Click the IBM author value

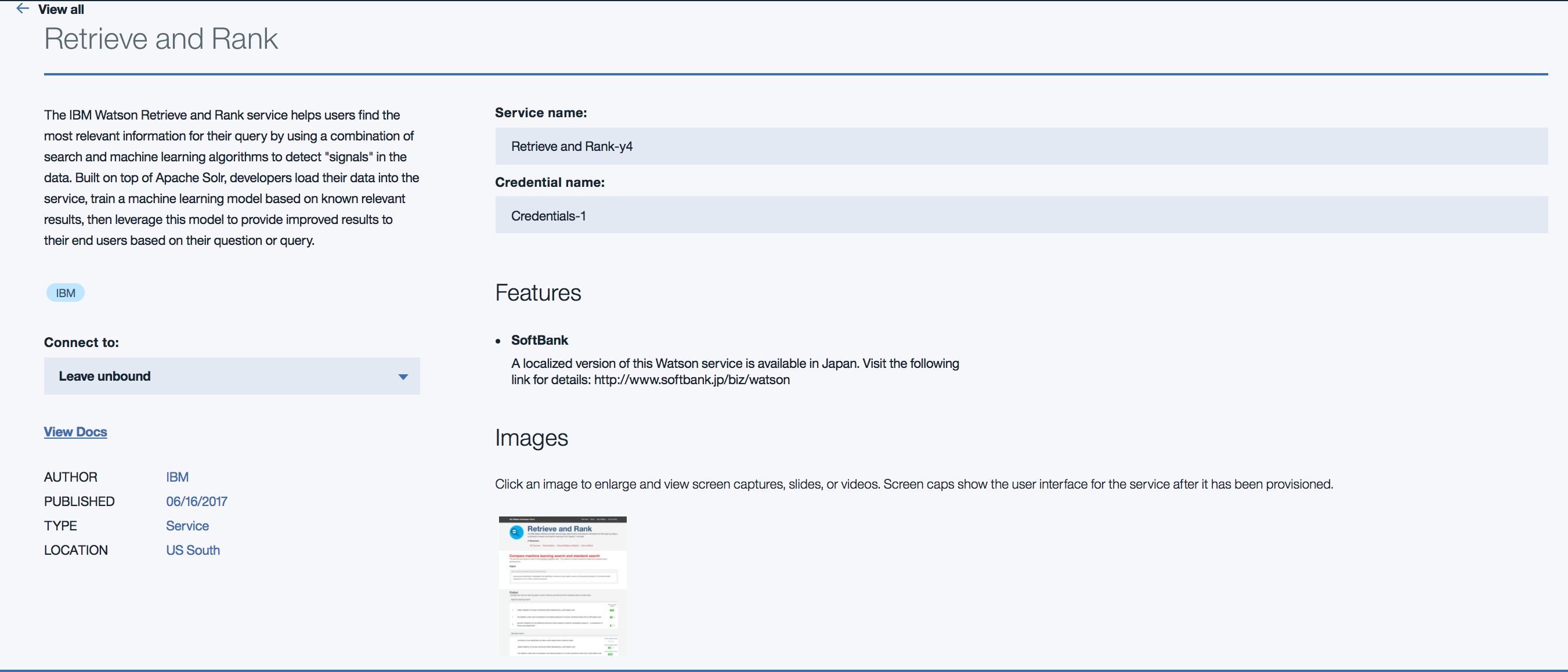tap(177, 476)
